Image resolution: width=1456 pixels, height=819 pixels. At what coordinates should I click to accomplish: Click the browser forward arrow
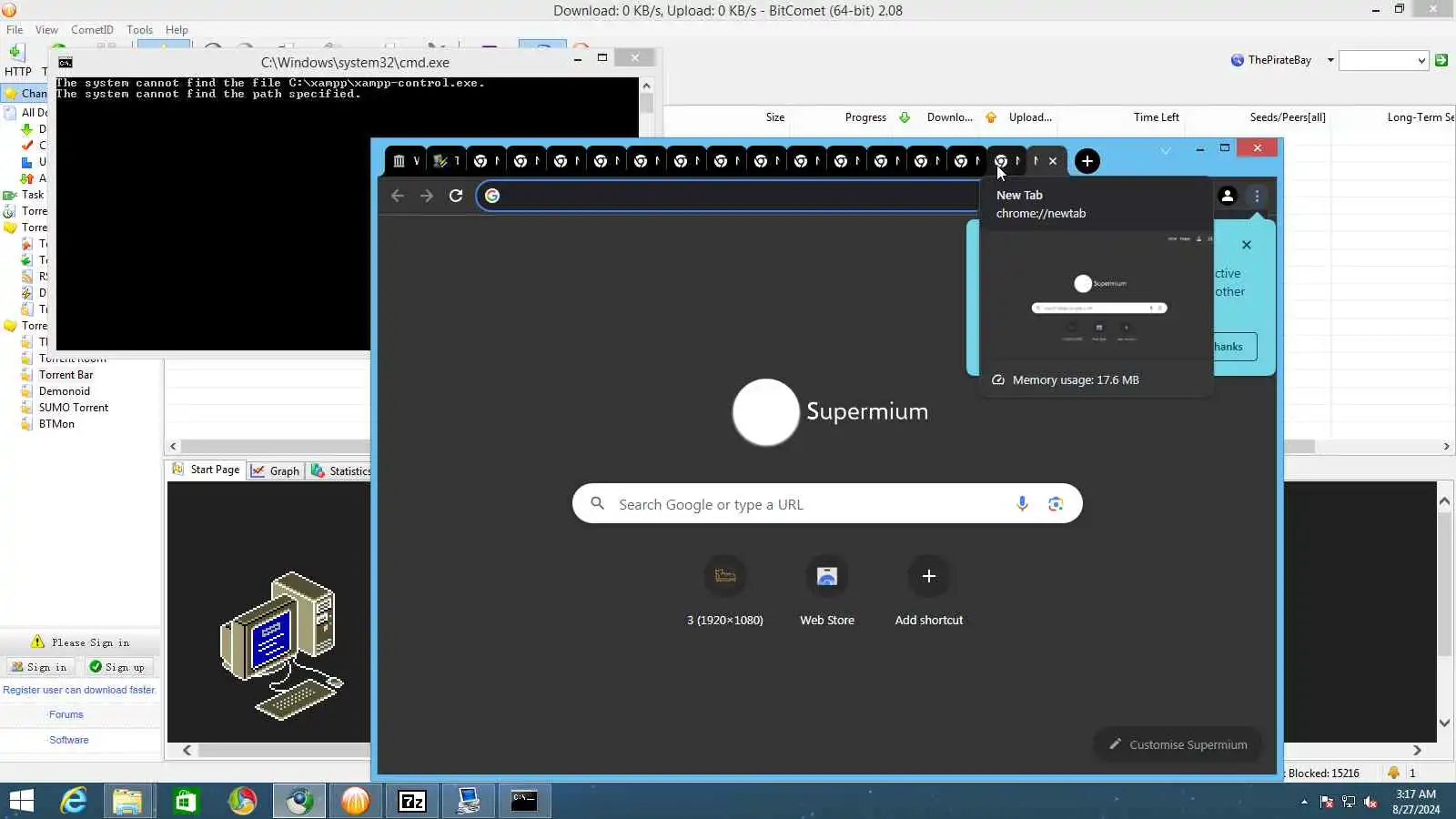pos(427,196)
